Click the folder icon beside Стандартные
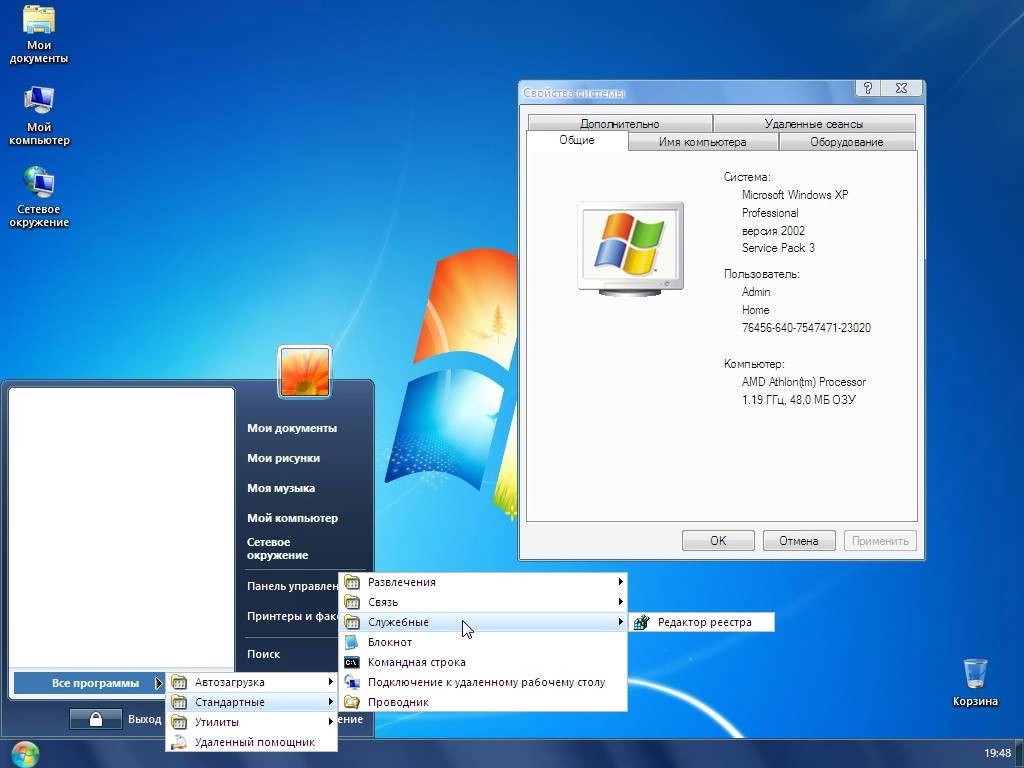 [179, 702]
